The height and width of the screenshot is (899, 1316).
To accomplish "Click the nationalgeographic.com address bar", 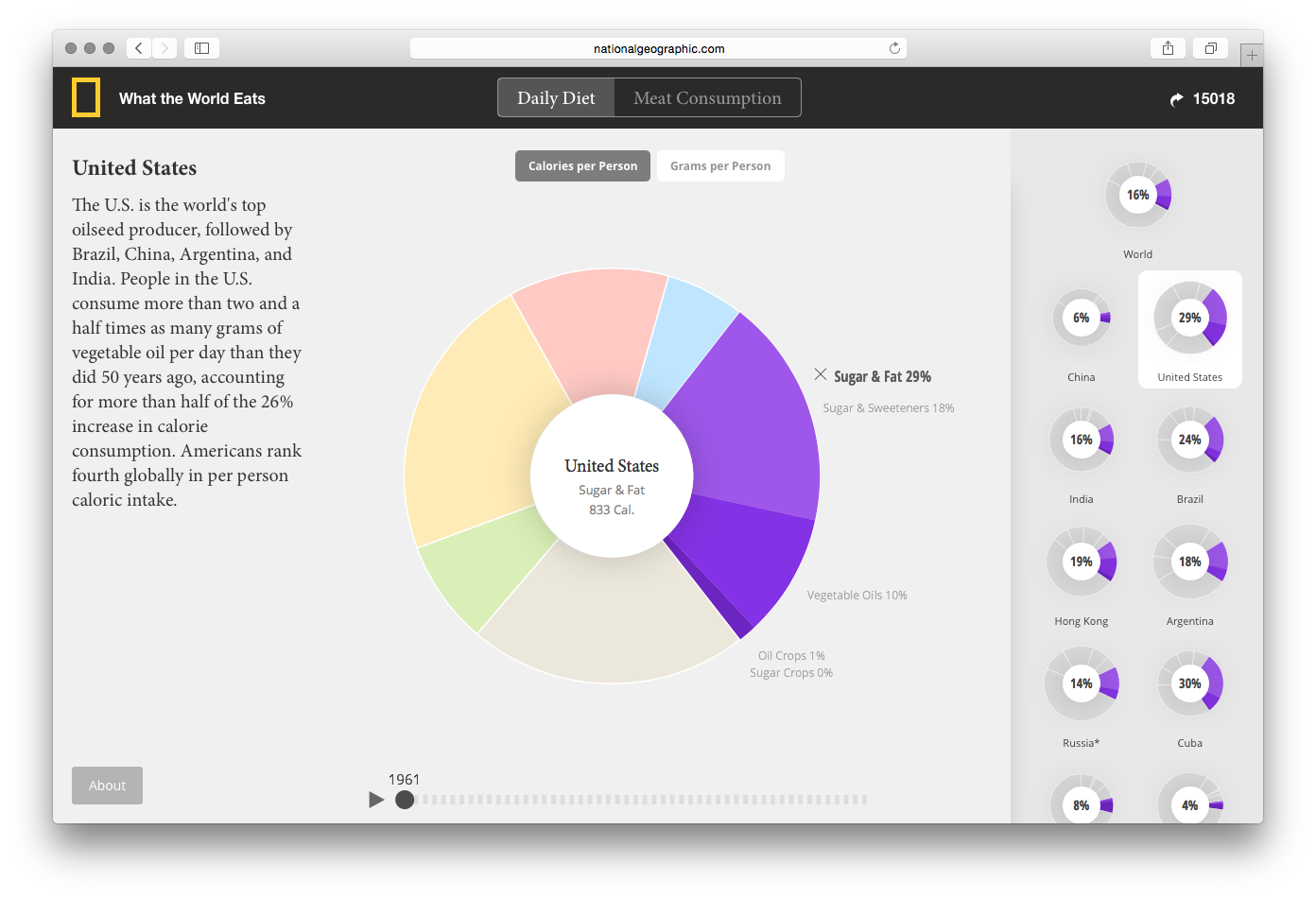I will [659, 48].
